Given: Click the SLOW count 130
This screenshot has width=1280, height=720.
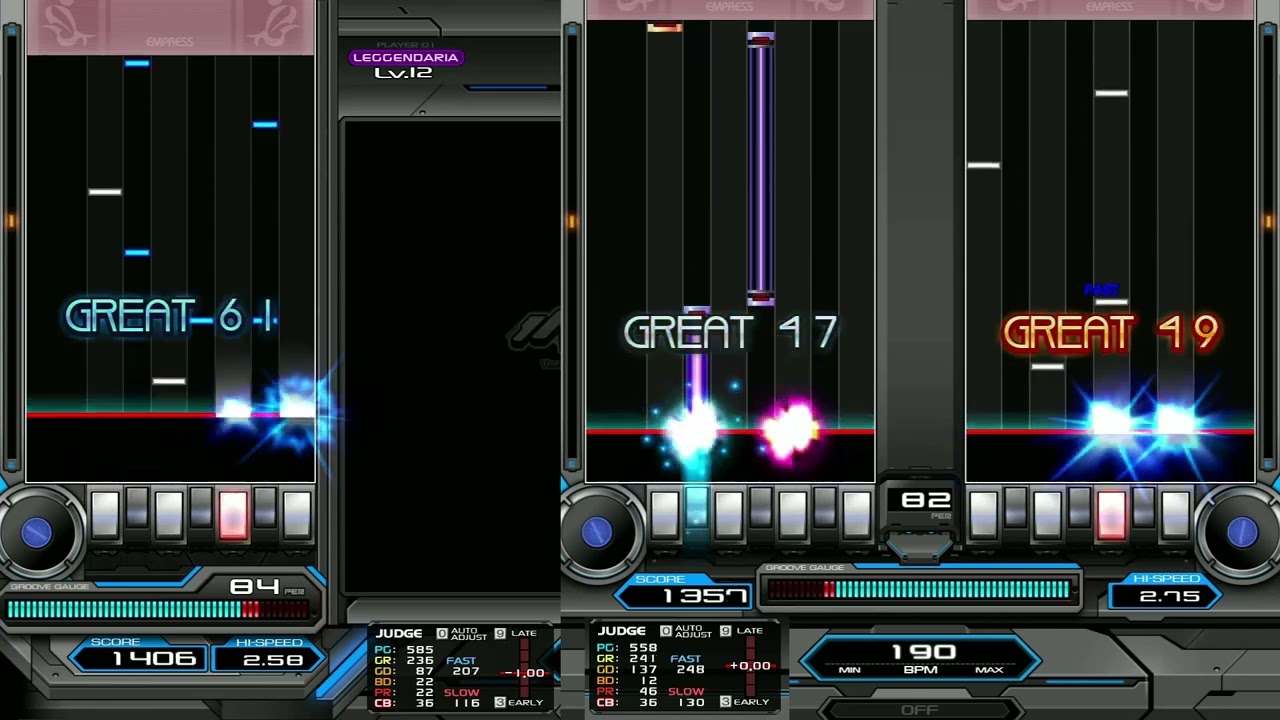Looking at the screenshot, I should click(691, 702).
